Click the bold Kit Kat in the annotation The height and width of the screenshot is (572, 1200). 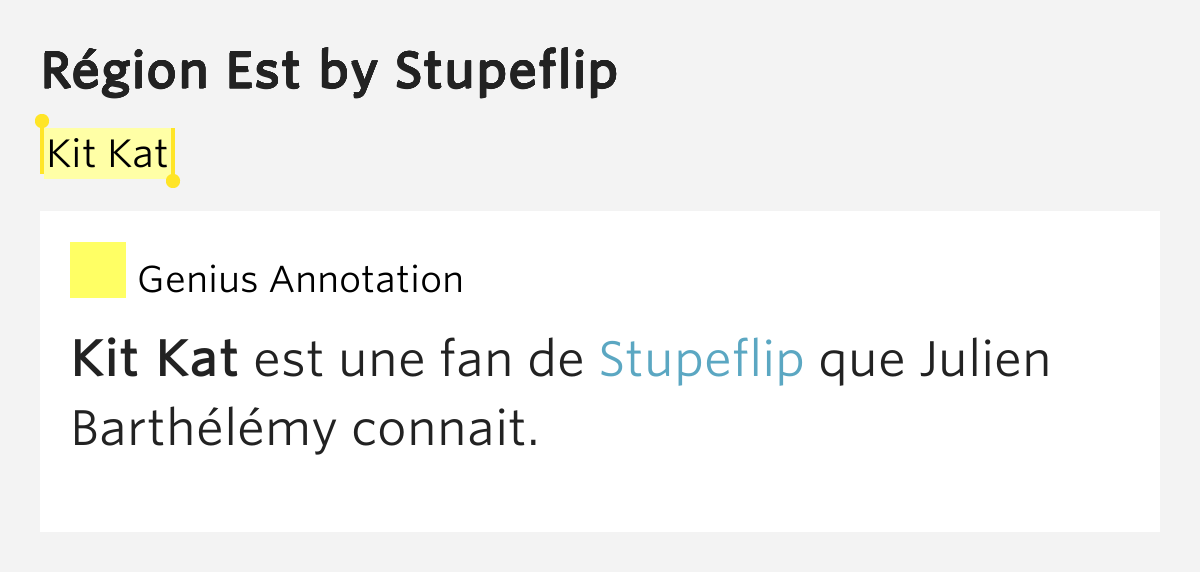(155, 361)
